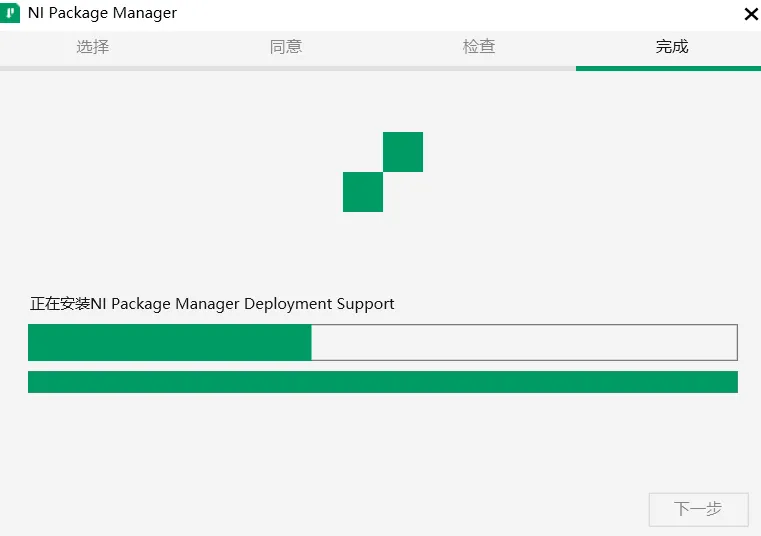Click the NI Package Manager title bar icon
Viewport: 761px width, 536px height.
pyautogui.click(x=10, y=13)
